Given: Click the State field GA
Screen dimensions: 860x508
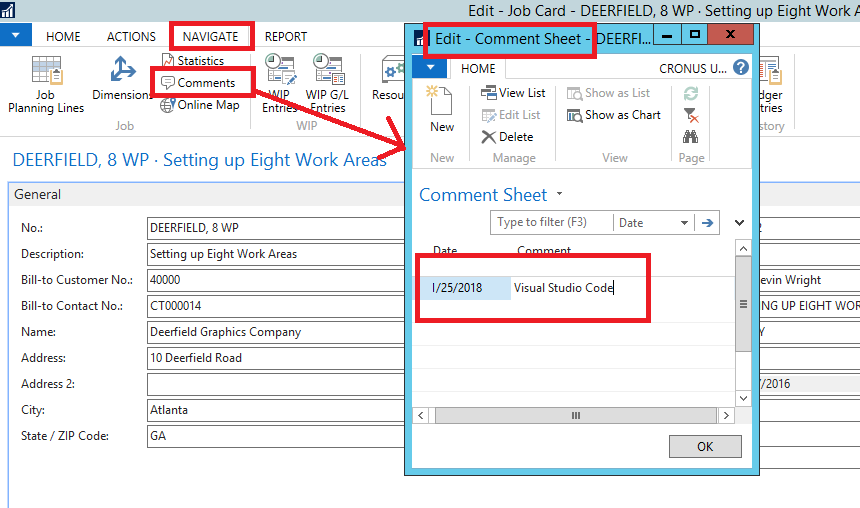Looking at the screenshot, I should [x=276, y=436].
